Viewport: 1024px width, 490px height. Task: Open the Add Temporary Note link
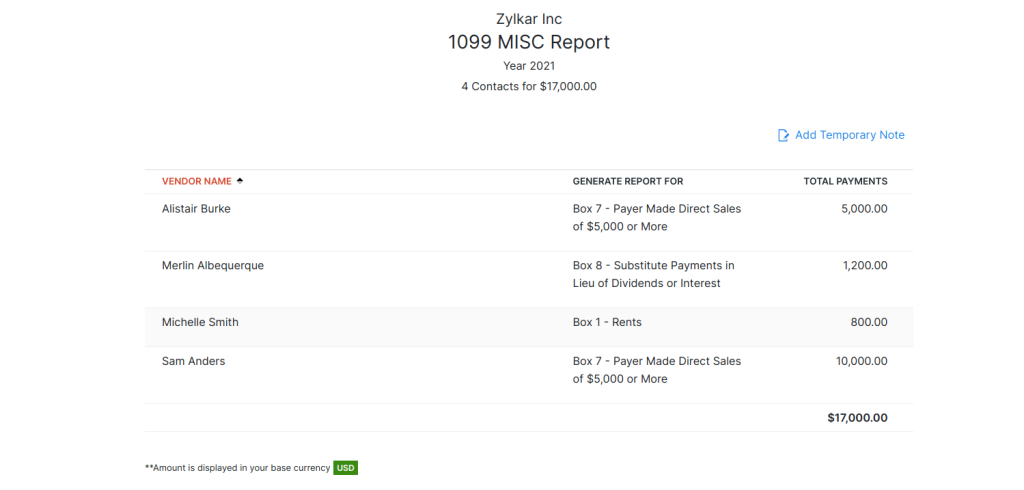[849, 135]
